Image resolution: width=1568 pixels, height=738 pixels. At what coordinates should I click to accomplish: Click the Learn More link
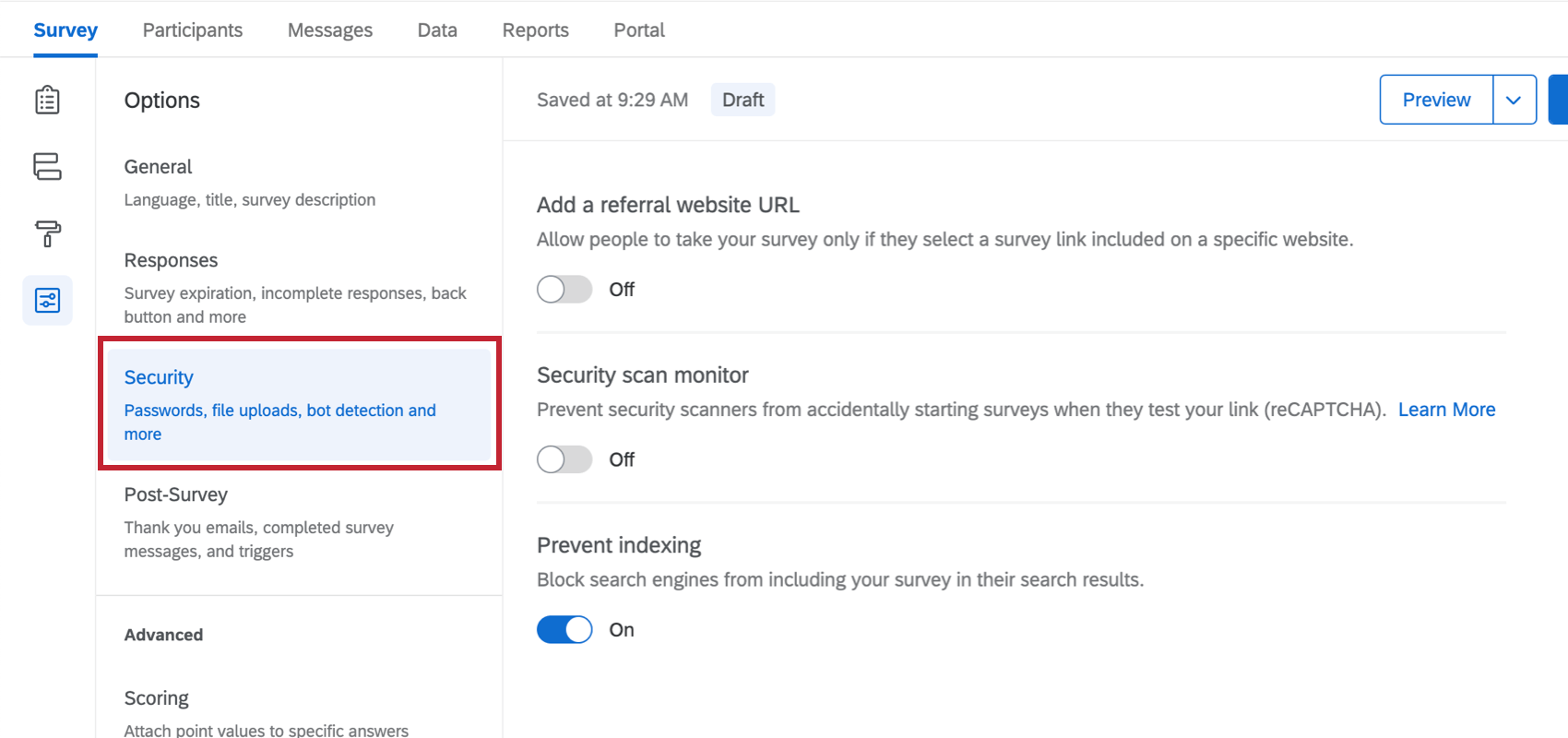click(x=1446, y=410)
